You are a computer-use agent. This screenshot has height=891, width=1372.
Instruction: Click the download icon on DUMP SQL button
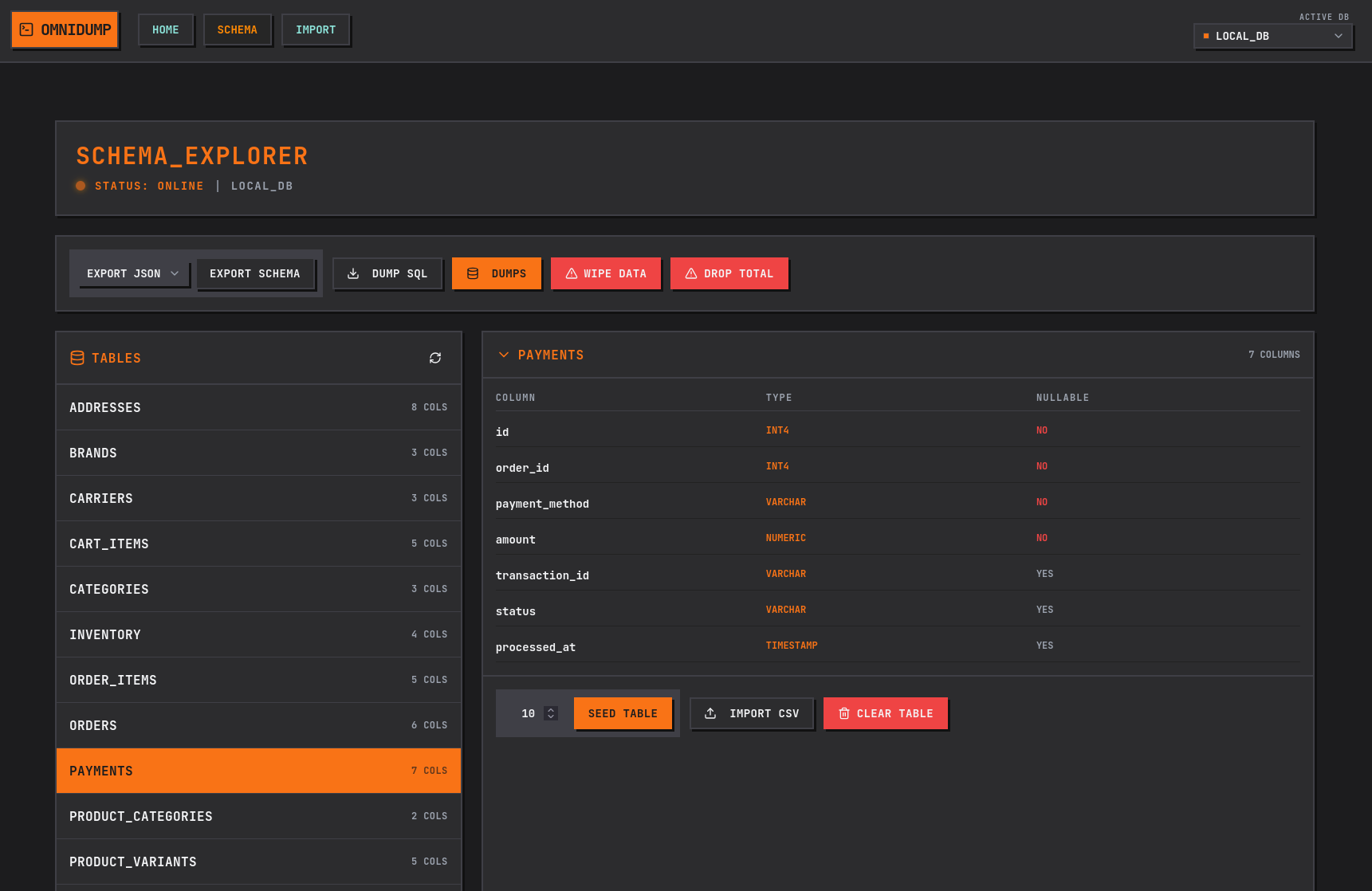click(353, 273)
